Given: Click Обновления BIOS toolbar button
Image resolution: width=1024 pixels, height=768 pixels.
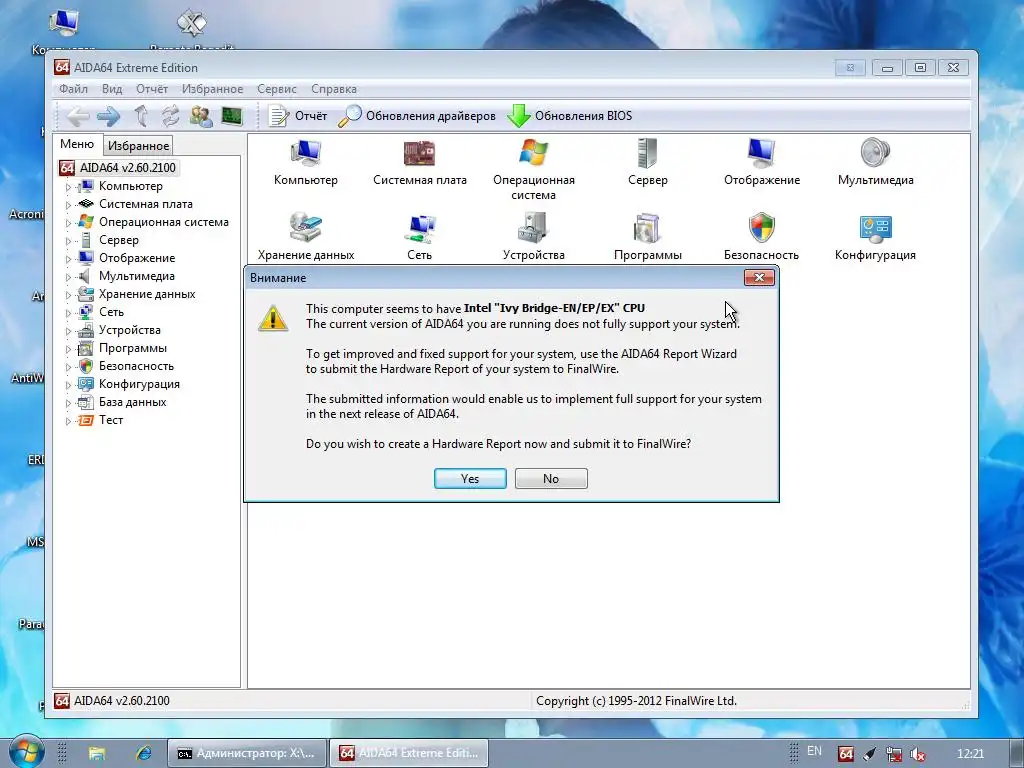Looking at the screenshot, I should click(569, 116).
